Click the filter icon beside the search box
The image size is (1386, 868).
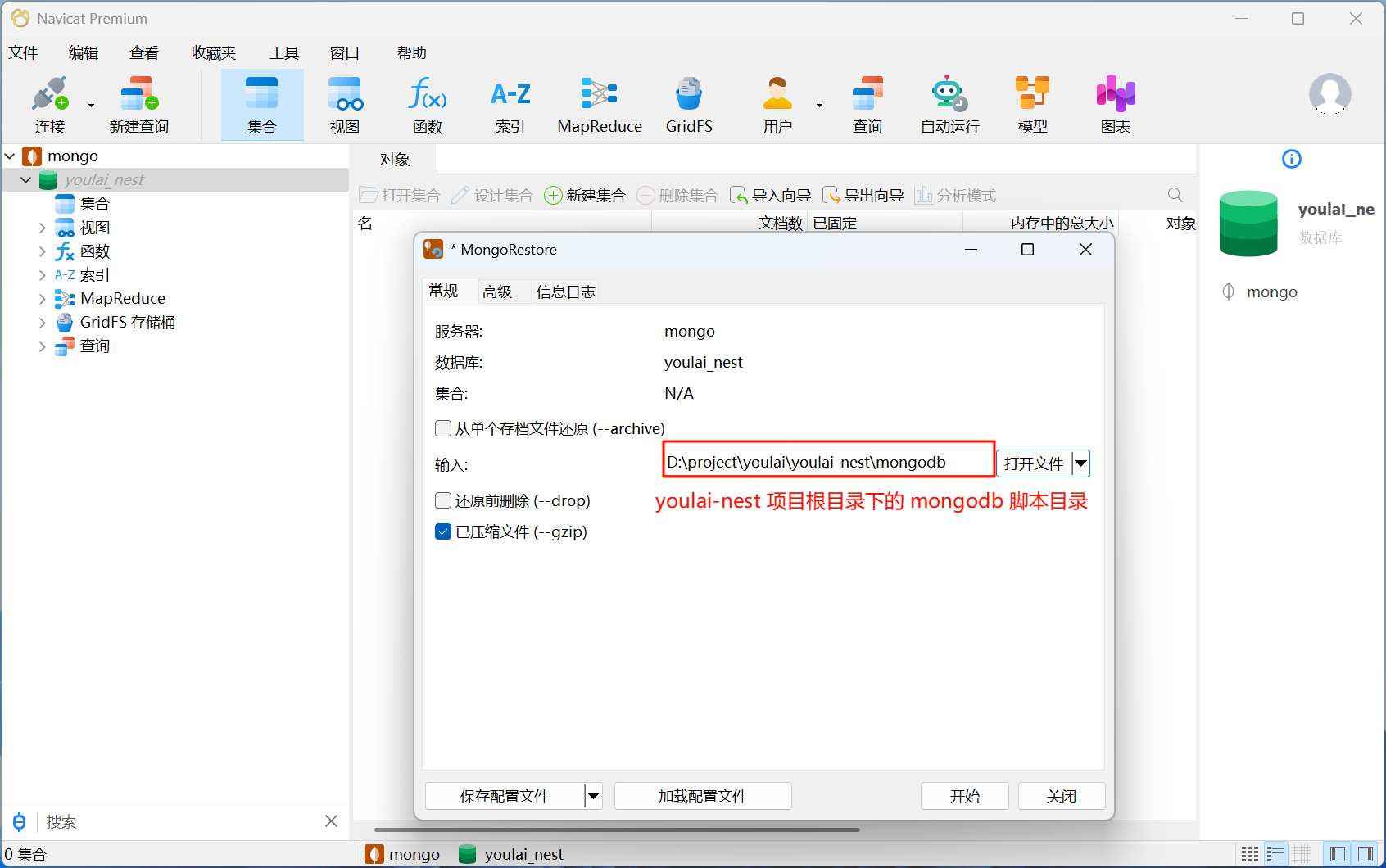[19, 821]
